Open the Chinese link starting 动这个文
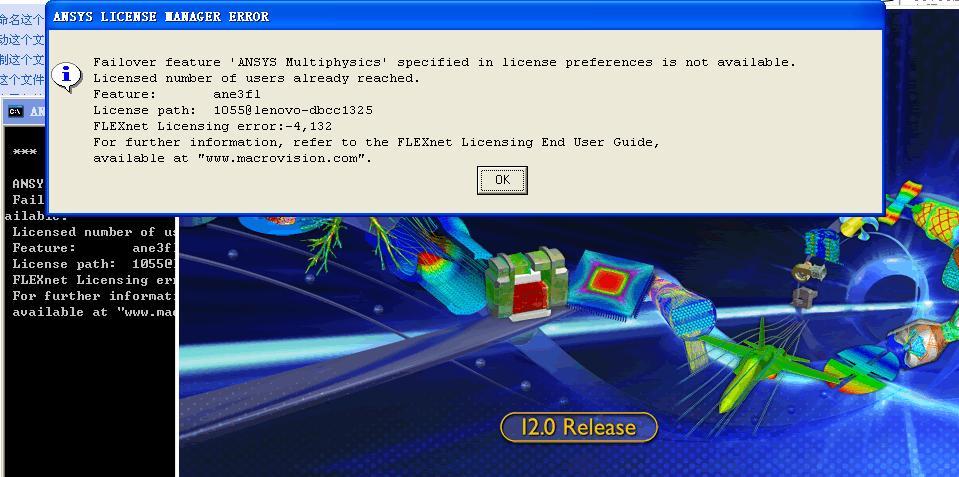959x477 pixels. tap(22, 40)
